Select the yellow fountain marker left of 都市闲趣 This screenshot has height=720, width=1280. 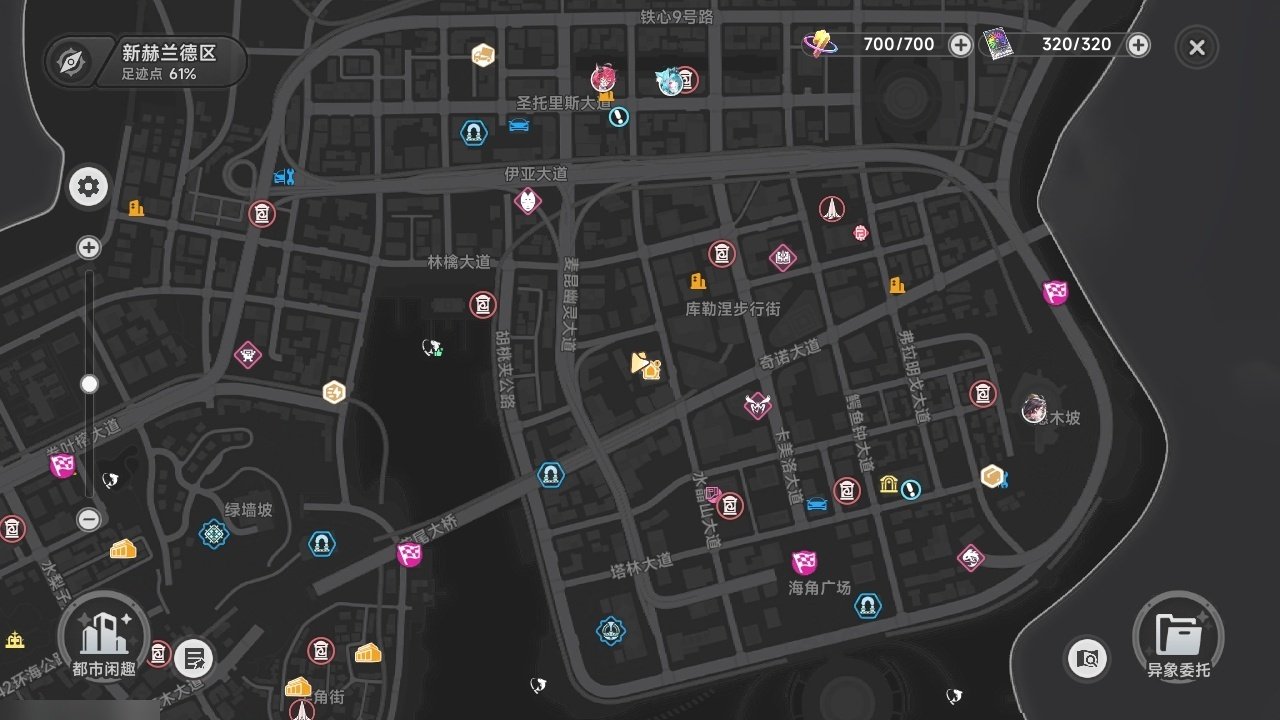coord(14,640)
